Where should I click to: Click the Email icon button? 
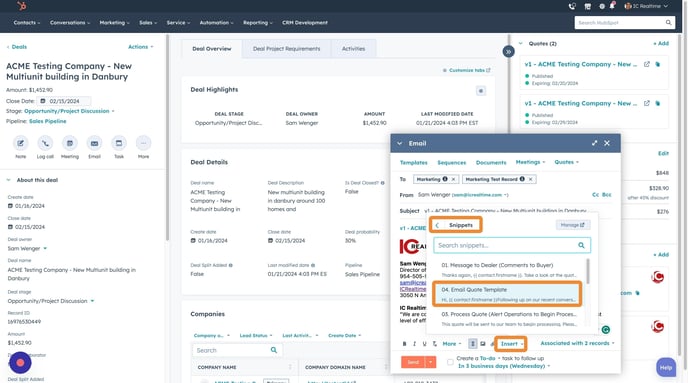(x=94, y=143)
